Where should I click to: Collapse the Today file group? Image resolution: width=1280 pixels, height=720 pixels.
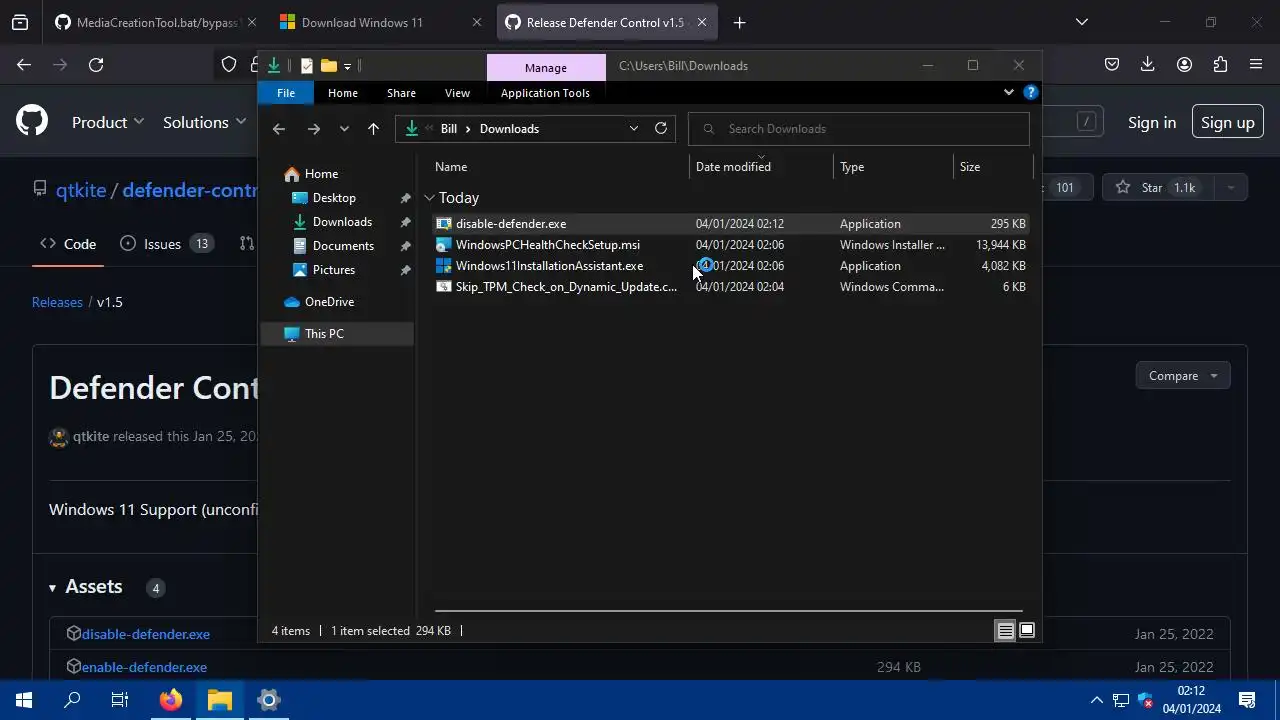pos(429,198)
